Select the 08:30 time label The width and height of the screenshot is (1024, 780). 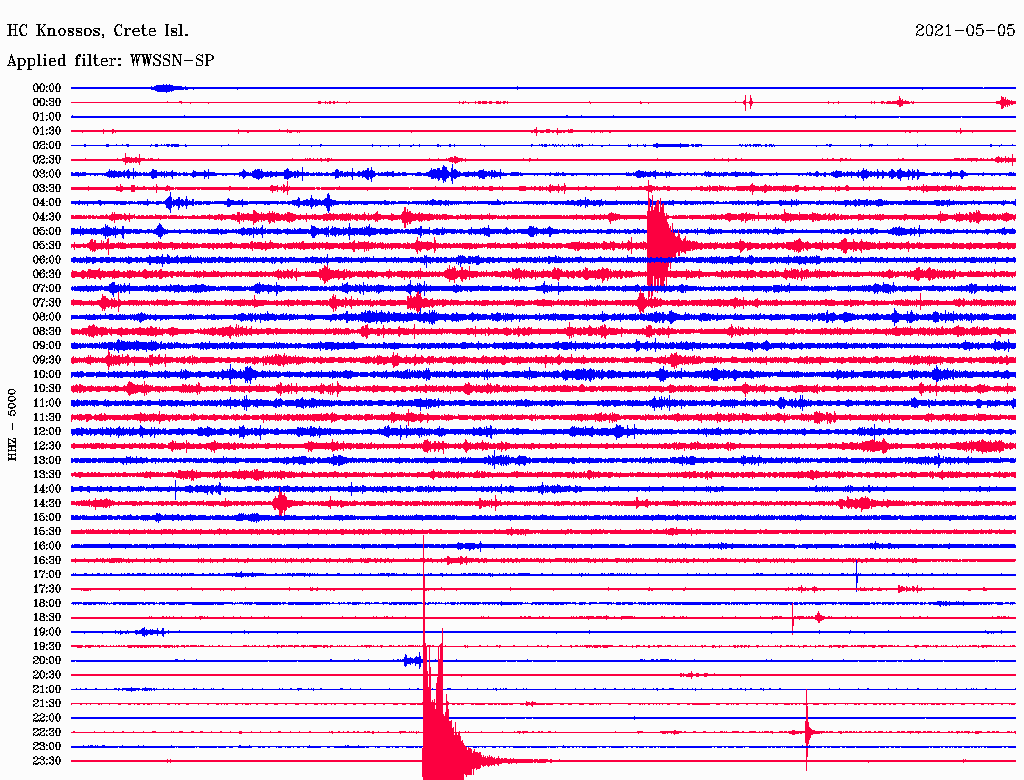(x=47, y=331)
